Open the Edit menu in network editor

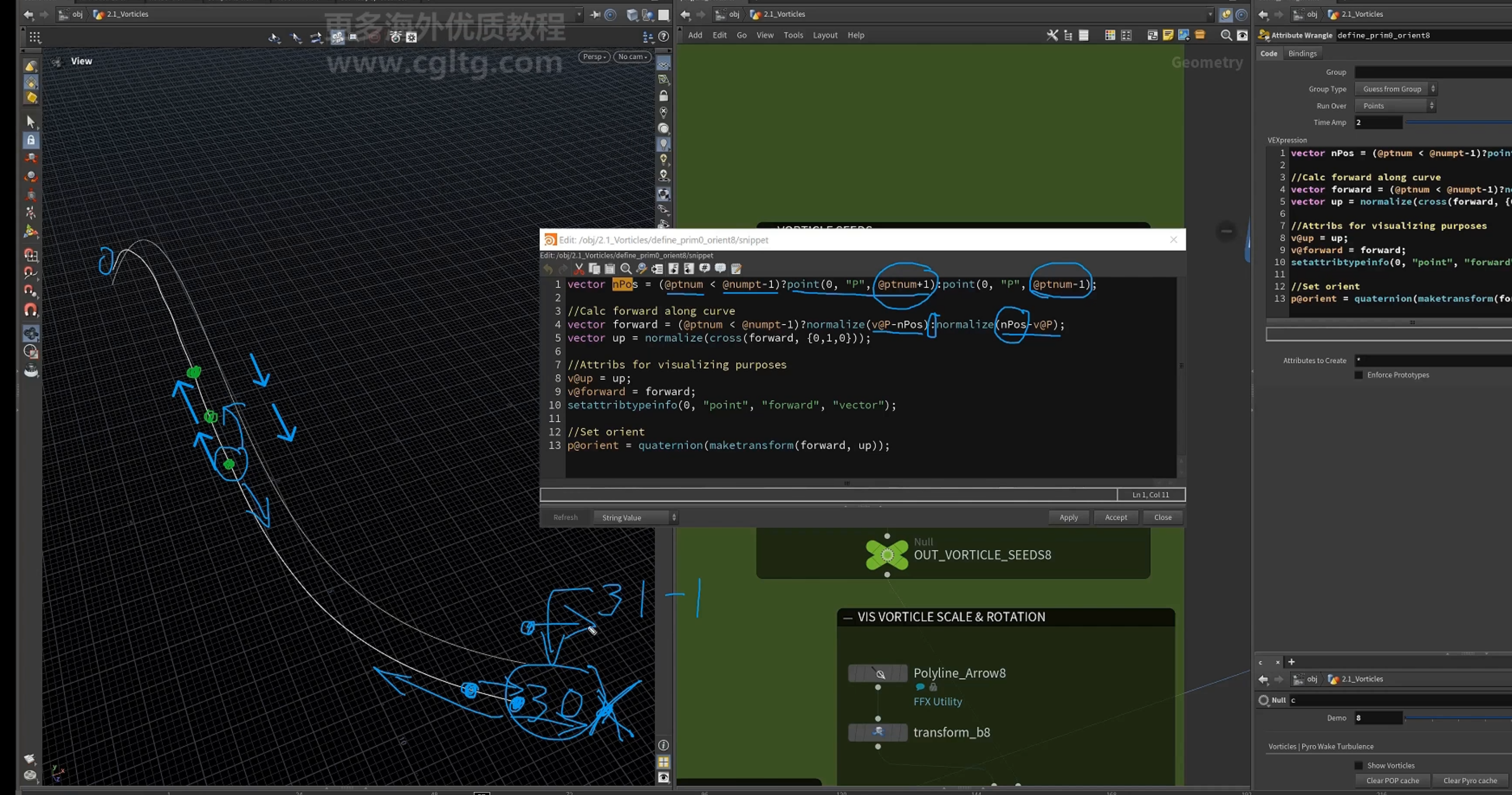pos(720,35)
